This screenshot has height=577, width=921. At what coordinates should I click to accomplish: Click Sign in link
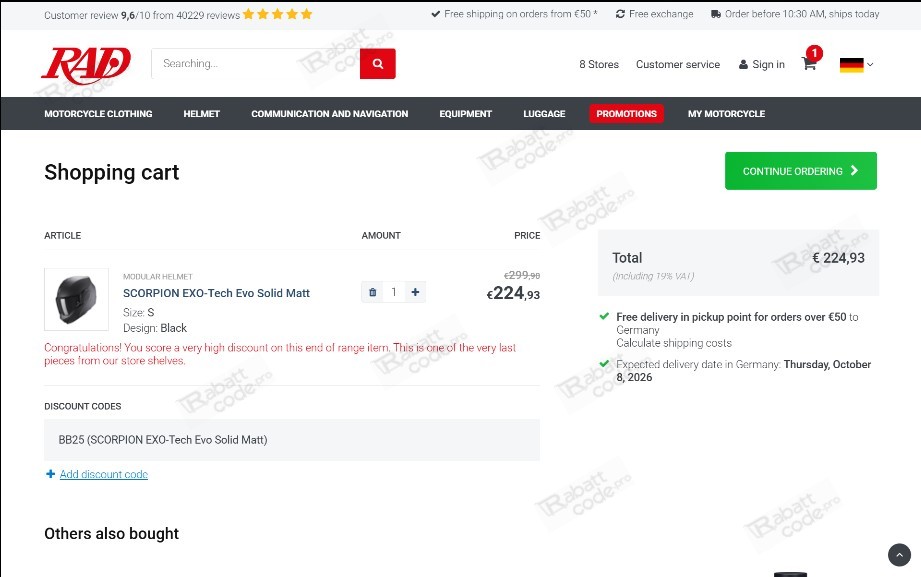point(762,65)
